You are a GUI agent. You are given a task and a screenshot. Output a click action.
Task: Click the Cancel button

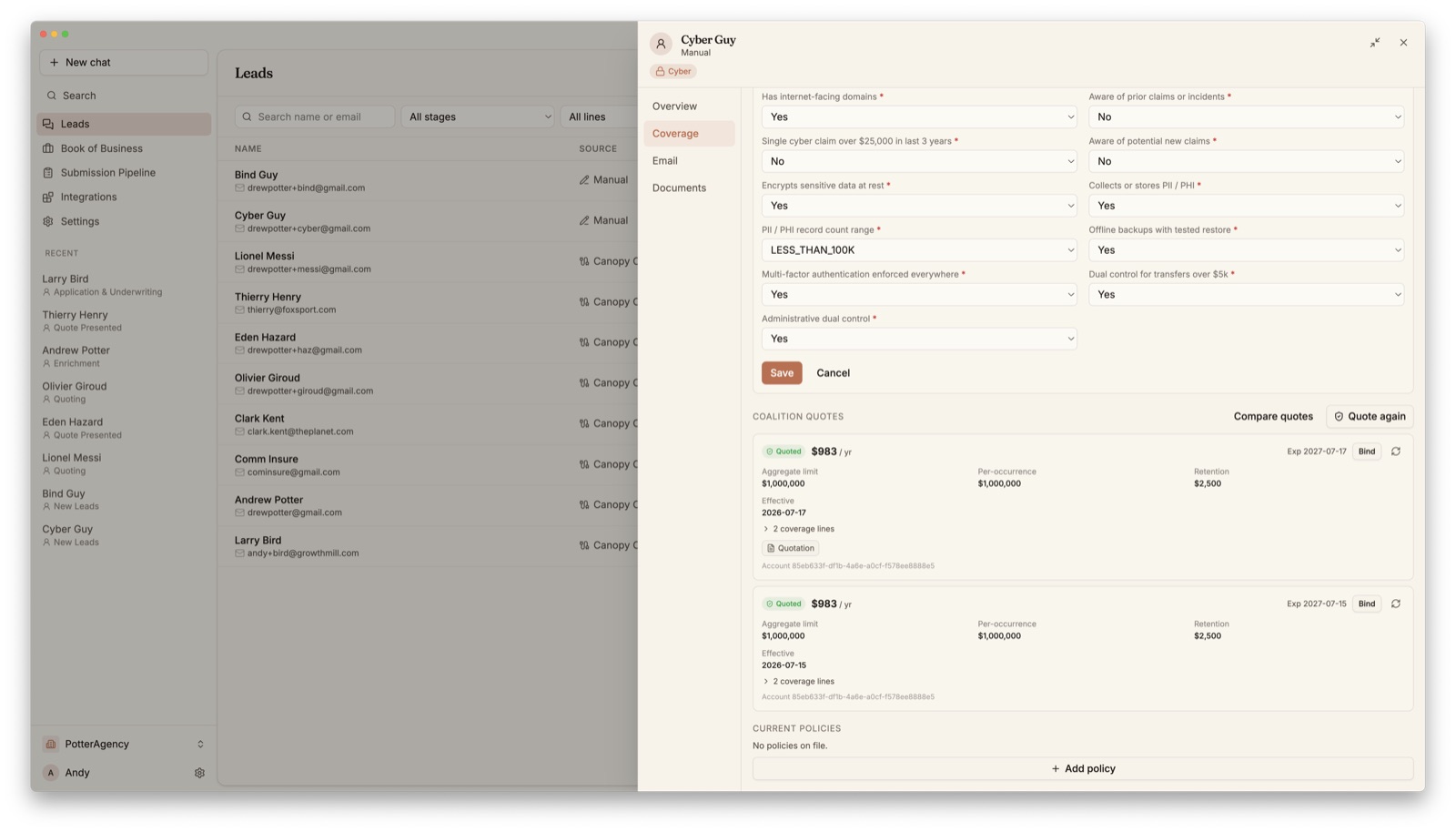click(833, 373)
